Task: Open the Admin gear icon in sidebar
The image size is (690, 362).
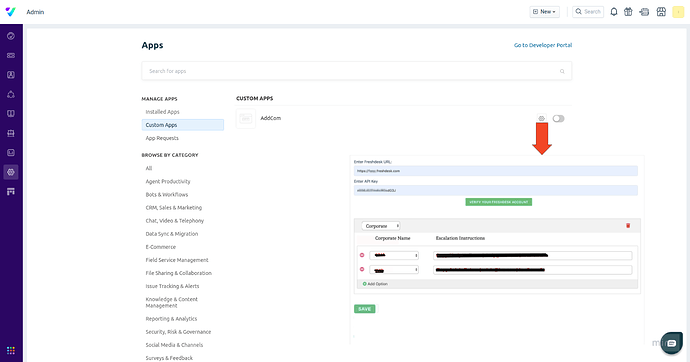Action: (x=11, y=172)
